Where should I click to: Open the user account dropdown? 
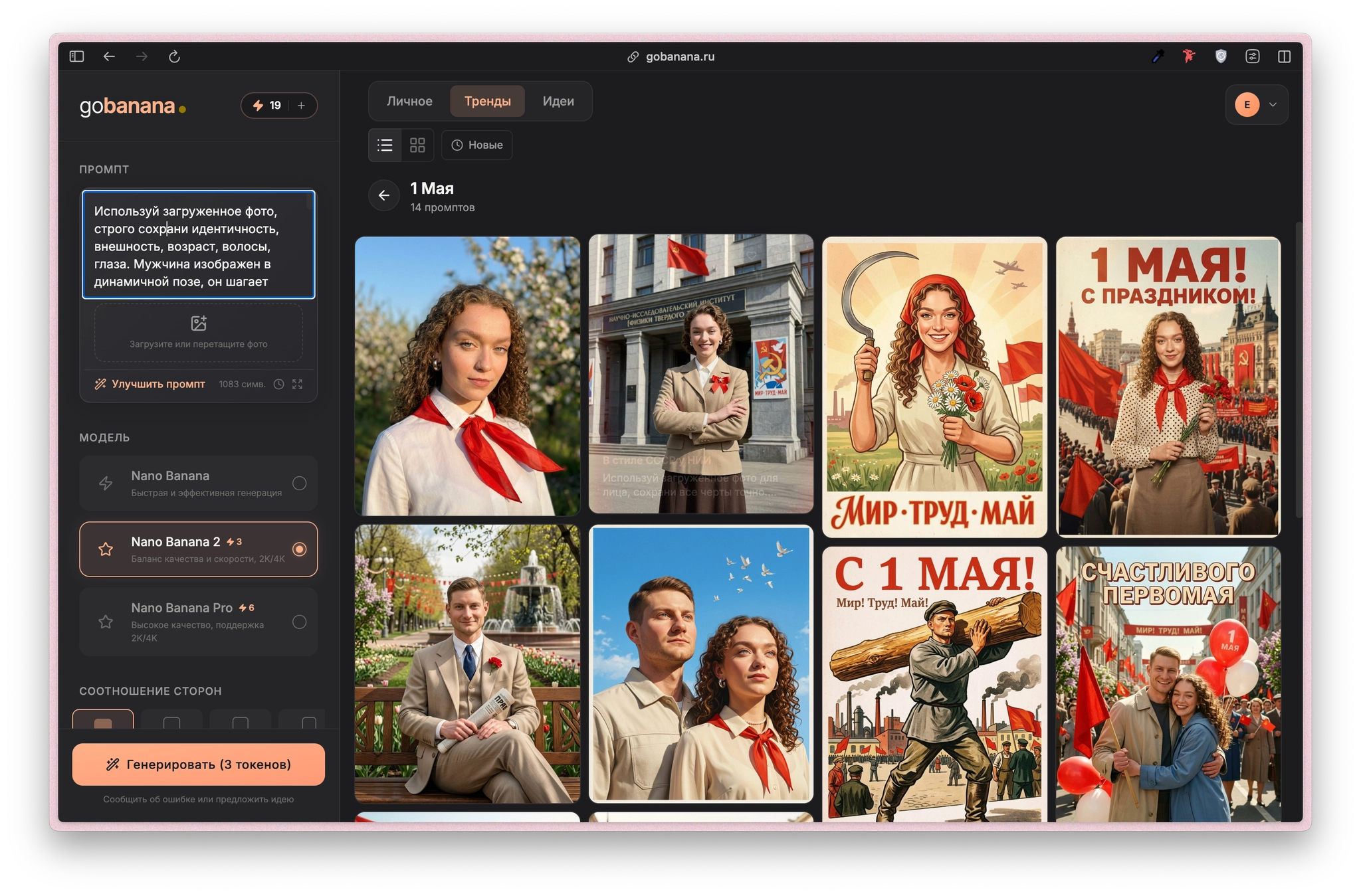(1257, 104)
